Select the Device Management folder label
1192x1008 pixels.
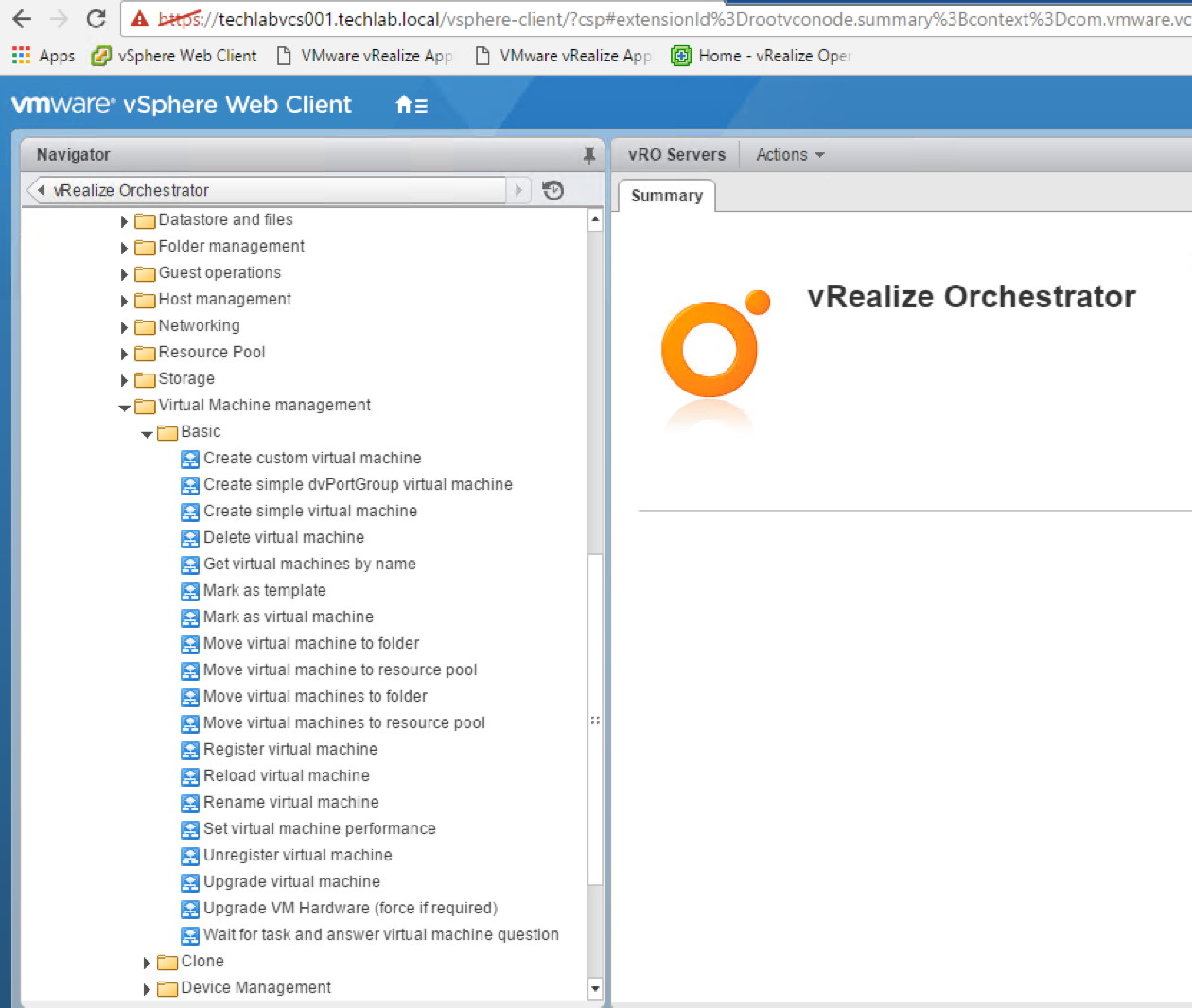255,987
